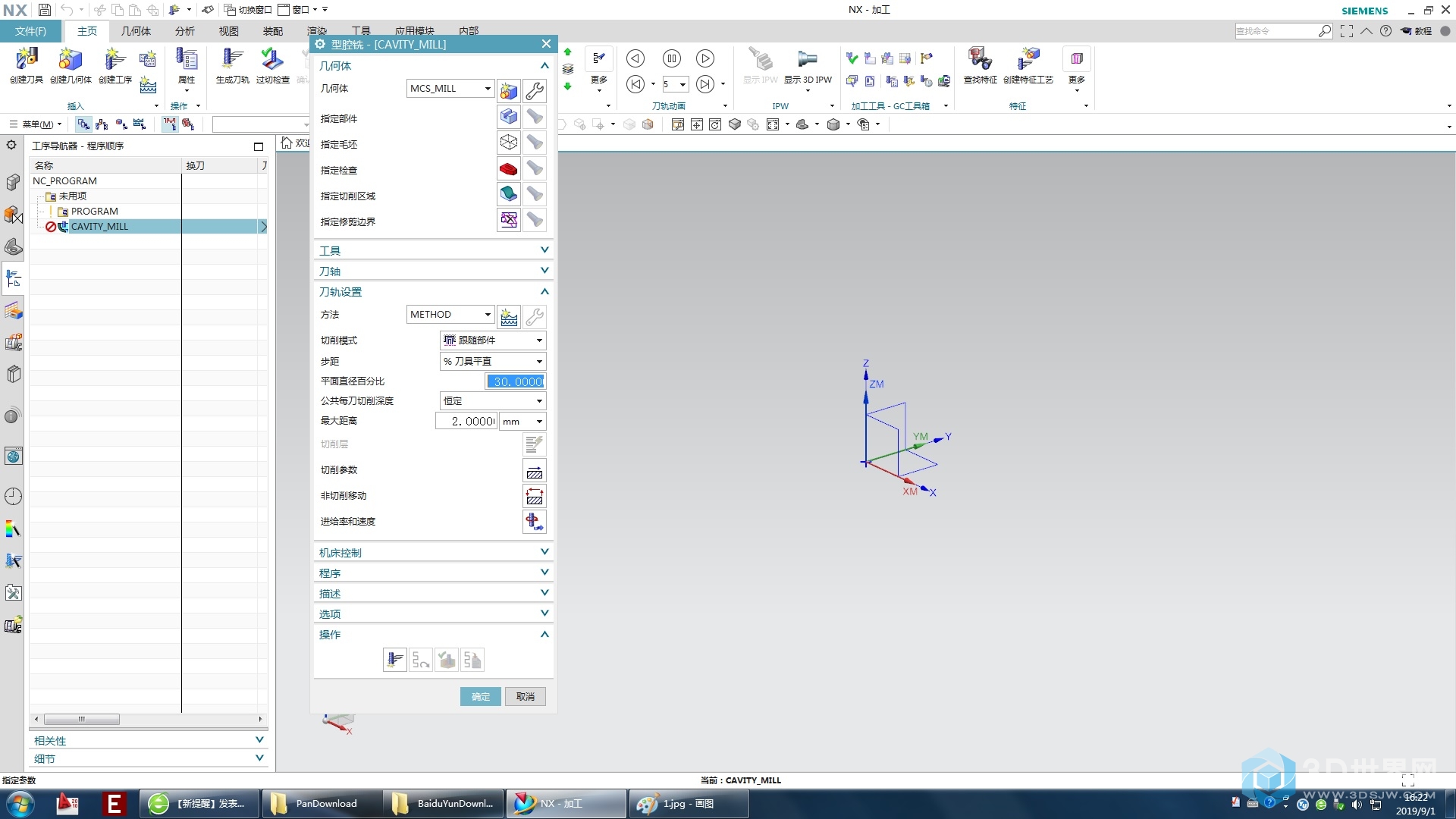Click the Windows Start button
The width and height of the screenshot is (1456, 819).
click(x=20, y=804)
